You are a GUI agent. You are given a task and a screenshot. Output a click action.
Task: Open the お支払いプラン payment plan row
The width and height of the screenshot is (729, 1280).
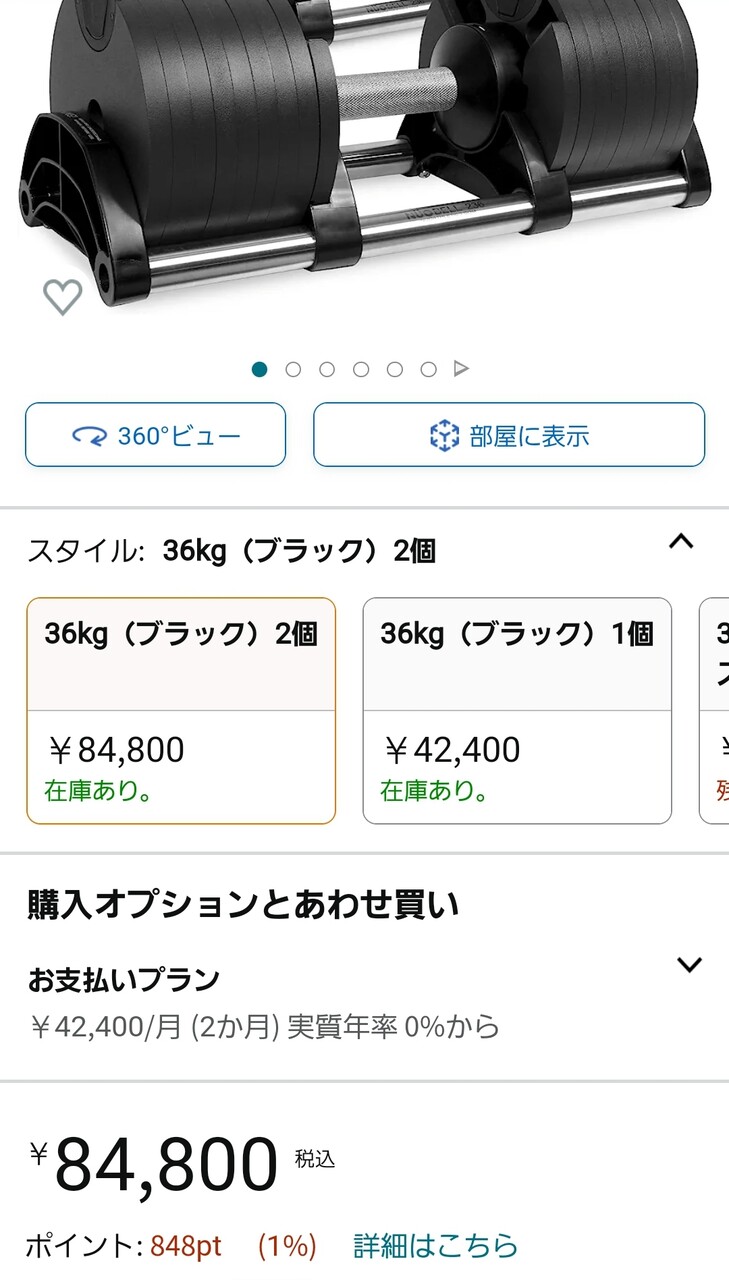click(364, 1002)
